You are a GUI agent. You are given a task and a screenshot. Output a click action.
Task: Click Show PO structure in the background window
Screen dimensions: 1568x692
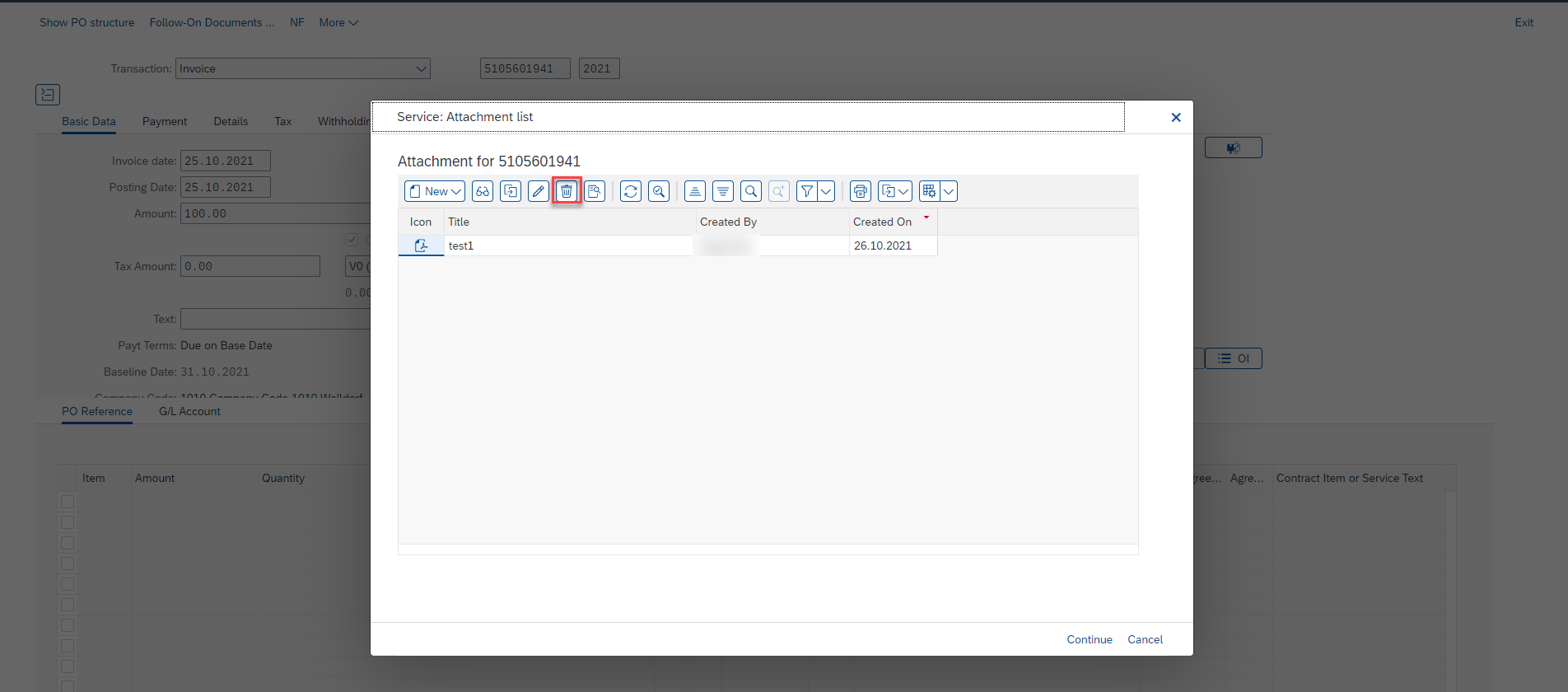tap(86, 22)
